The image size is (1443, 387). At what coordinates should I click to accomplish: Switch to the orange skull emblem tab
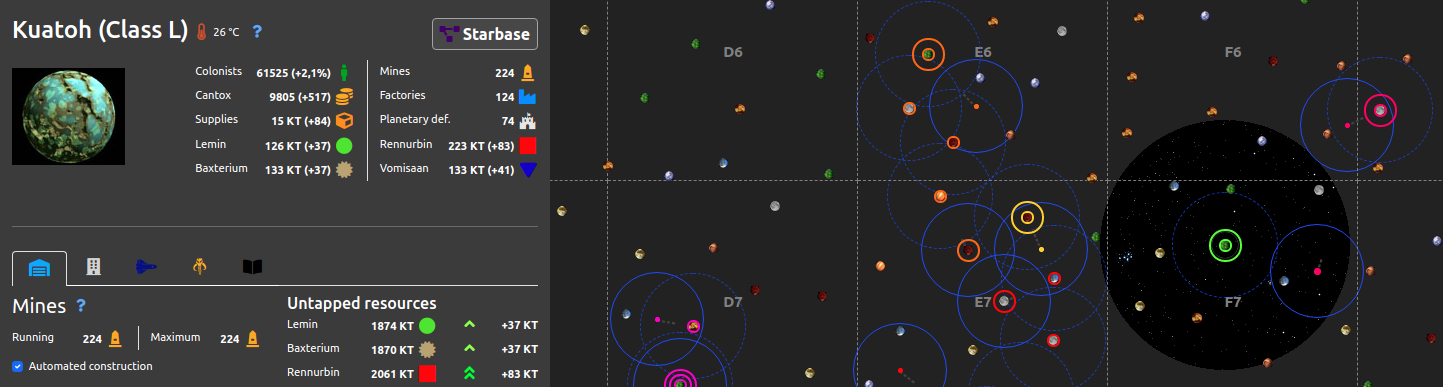coord(200,267)
